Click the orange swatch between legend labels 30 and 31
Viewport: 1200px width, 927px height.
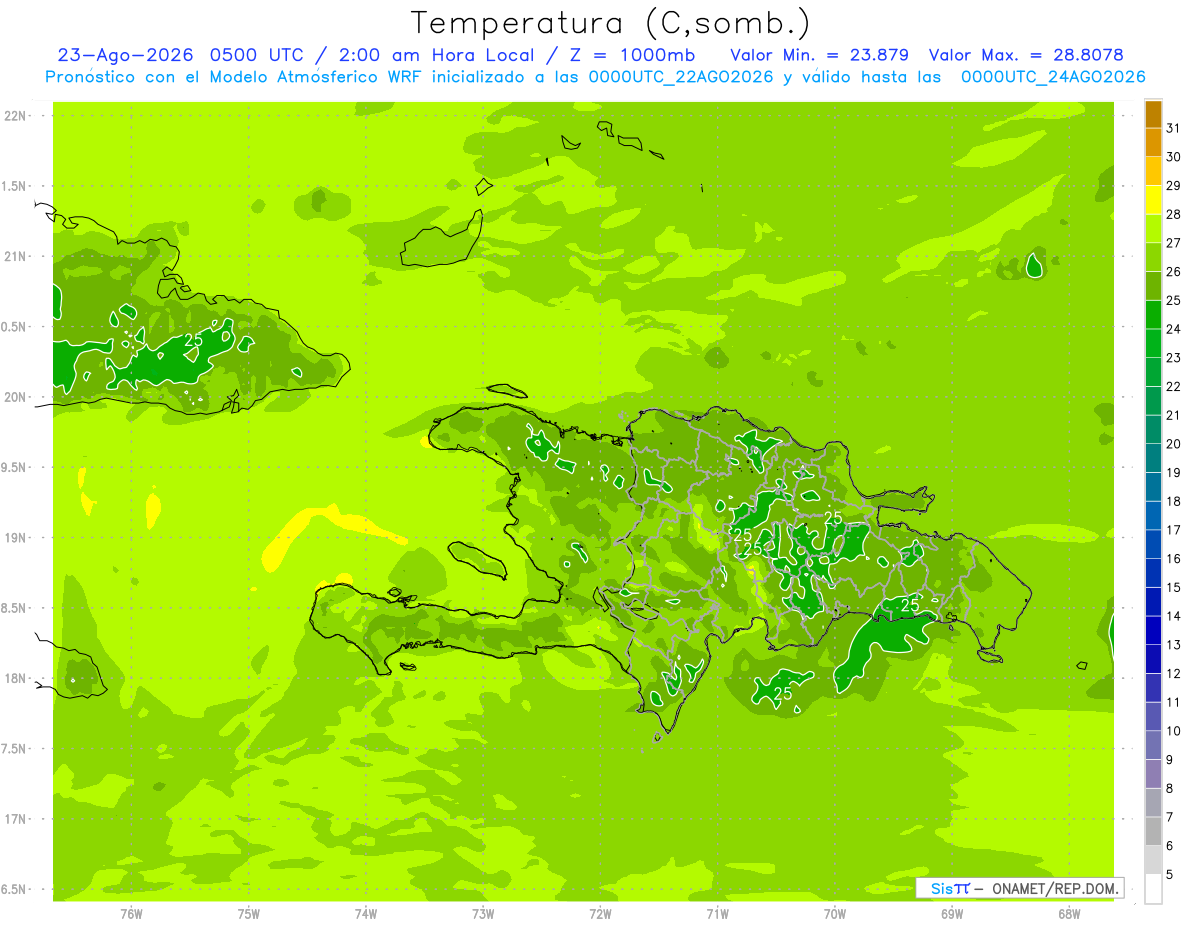point(1153,143)
